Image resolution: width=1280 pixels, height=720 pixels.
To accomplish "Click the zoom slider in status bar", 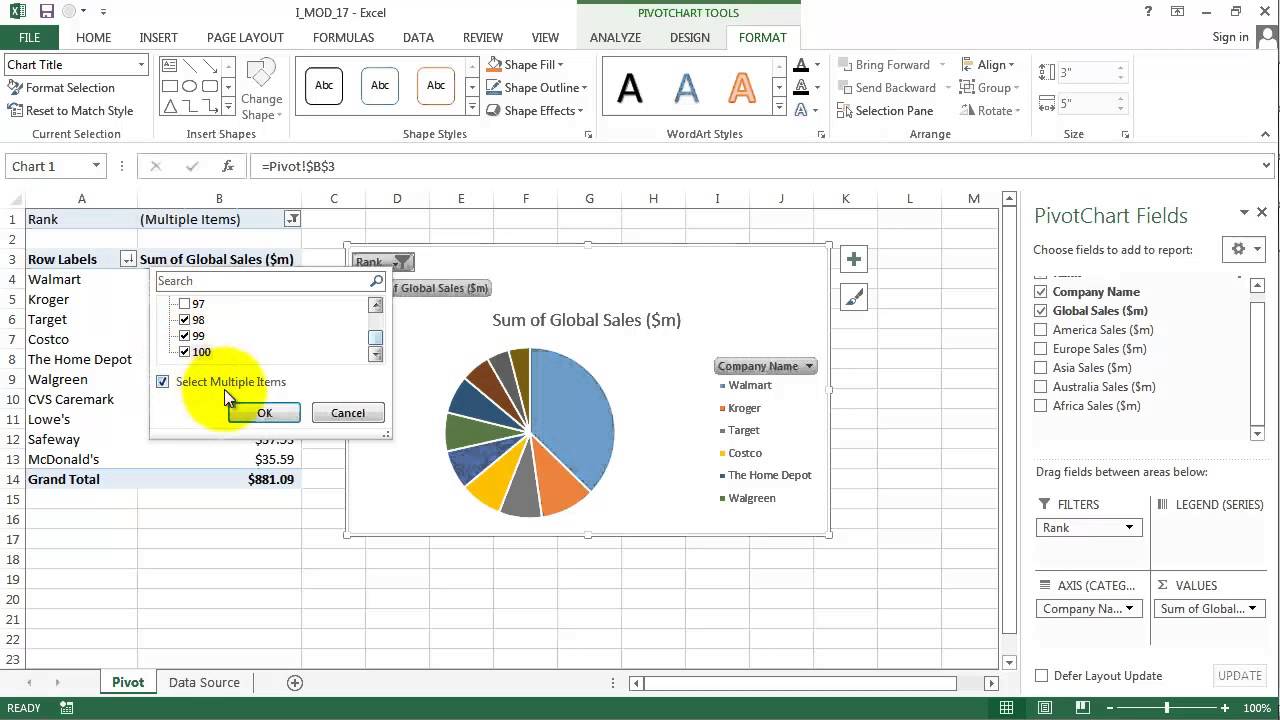I will point(1166,708).
